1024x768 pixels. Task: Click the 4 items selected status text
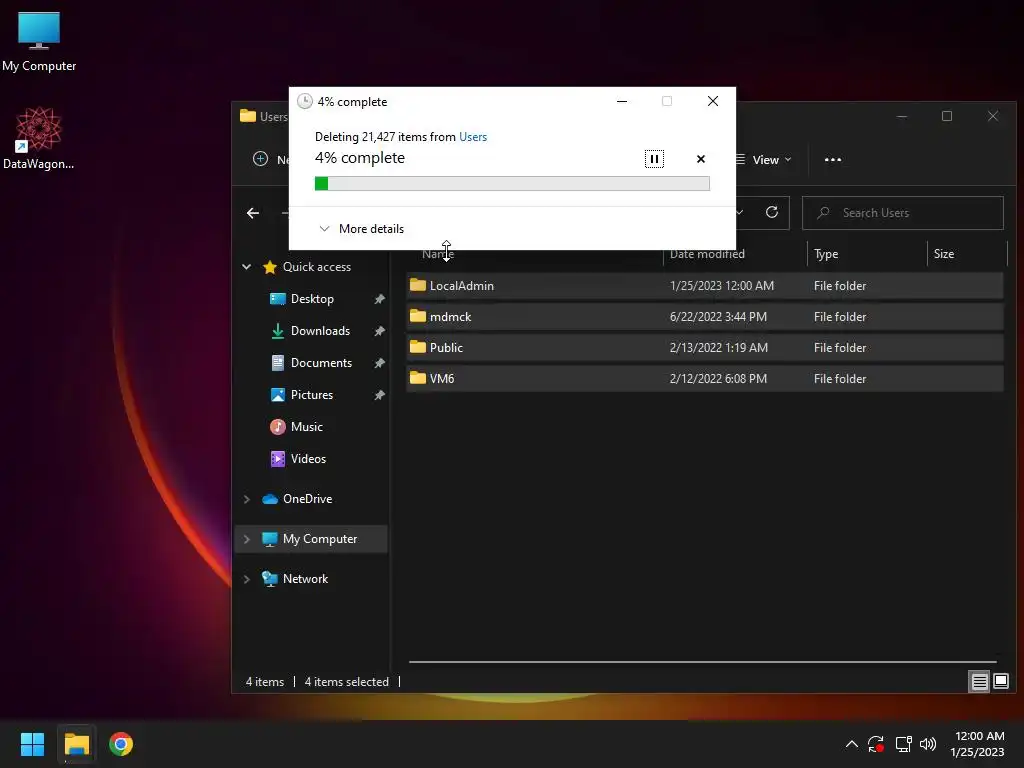346,682
